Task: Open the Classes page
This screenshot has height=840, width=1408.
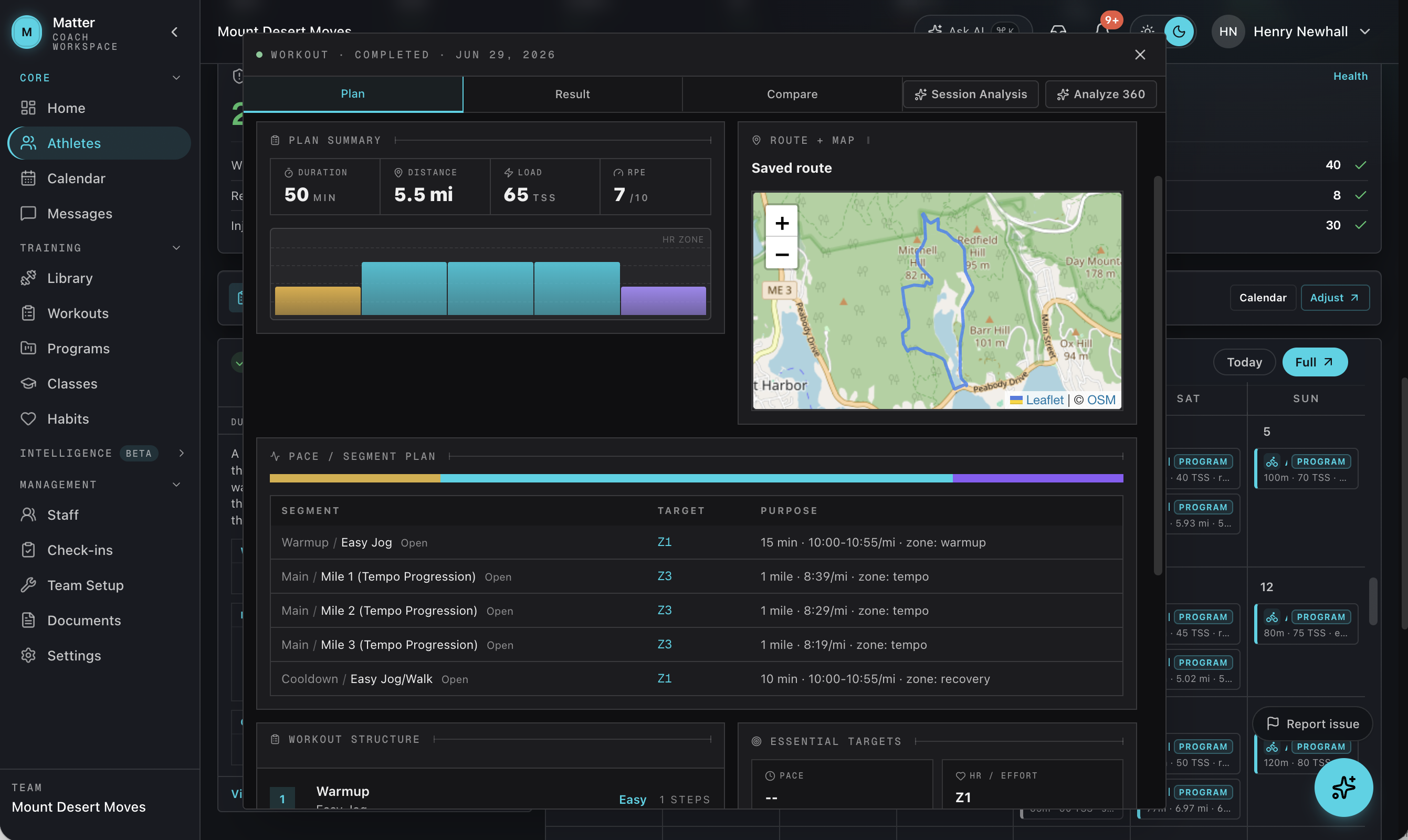Action: [99, 383]
